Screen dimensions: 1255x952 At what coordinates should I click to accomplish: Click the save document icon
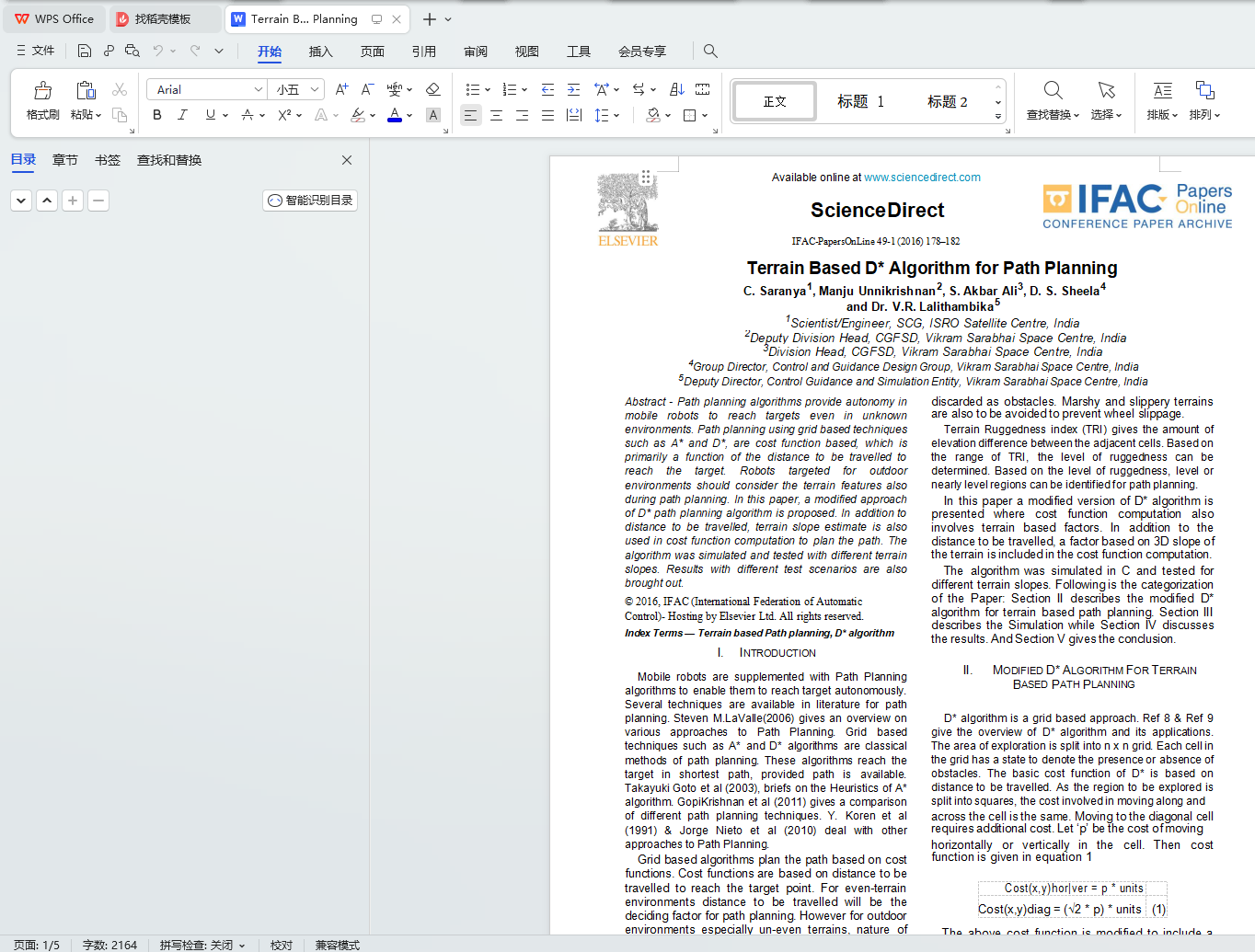click(85, 51)
